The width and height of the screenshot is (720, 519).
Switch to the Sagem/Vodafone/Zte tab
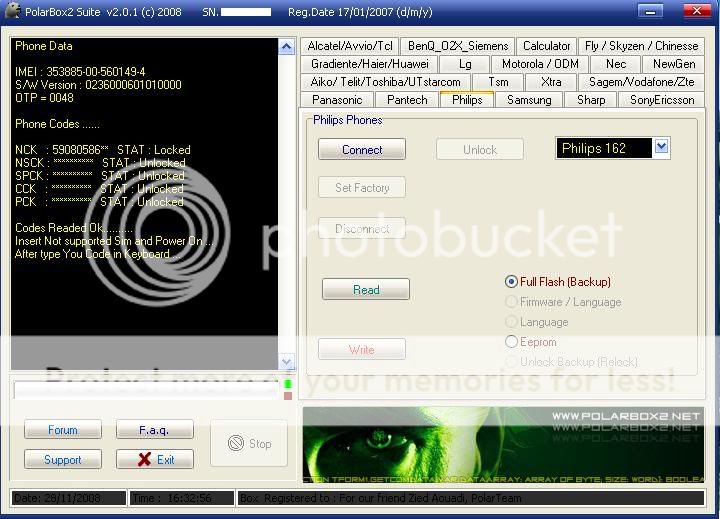pos(641,82)
